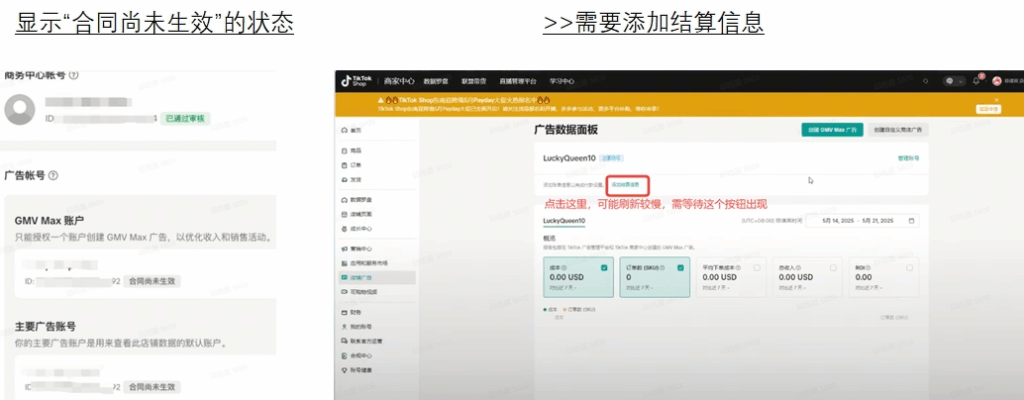Open the 联盟带货 top navigation item
The image size is (1024, 400).
(x=473, y=82)
